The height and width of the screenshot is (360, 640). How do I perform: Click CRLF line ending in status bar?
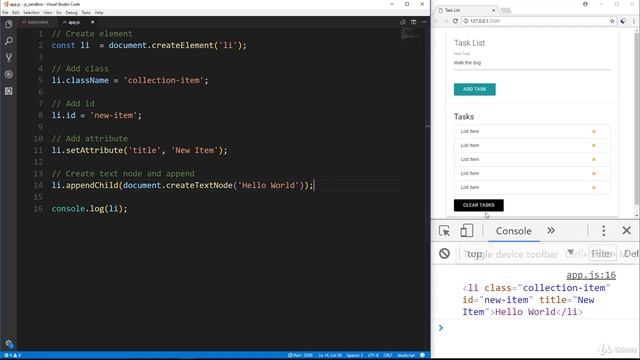(x=388, y=356)
